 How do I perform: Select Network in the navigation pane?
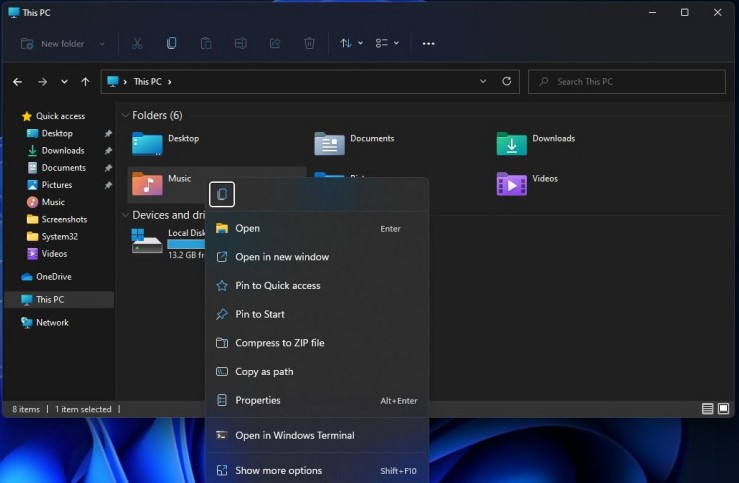(x=52, y=323)
